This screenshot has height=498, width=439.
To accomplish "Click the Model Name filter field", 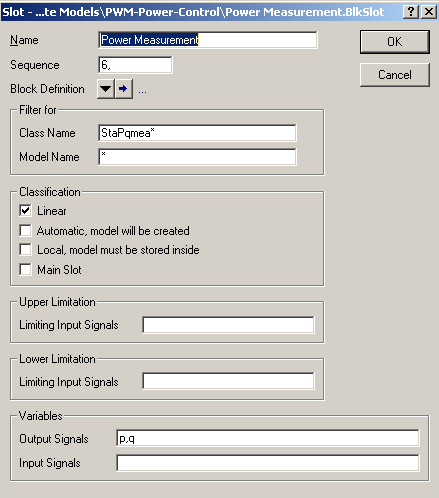I will (197, 157).
